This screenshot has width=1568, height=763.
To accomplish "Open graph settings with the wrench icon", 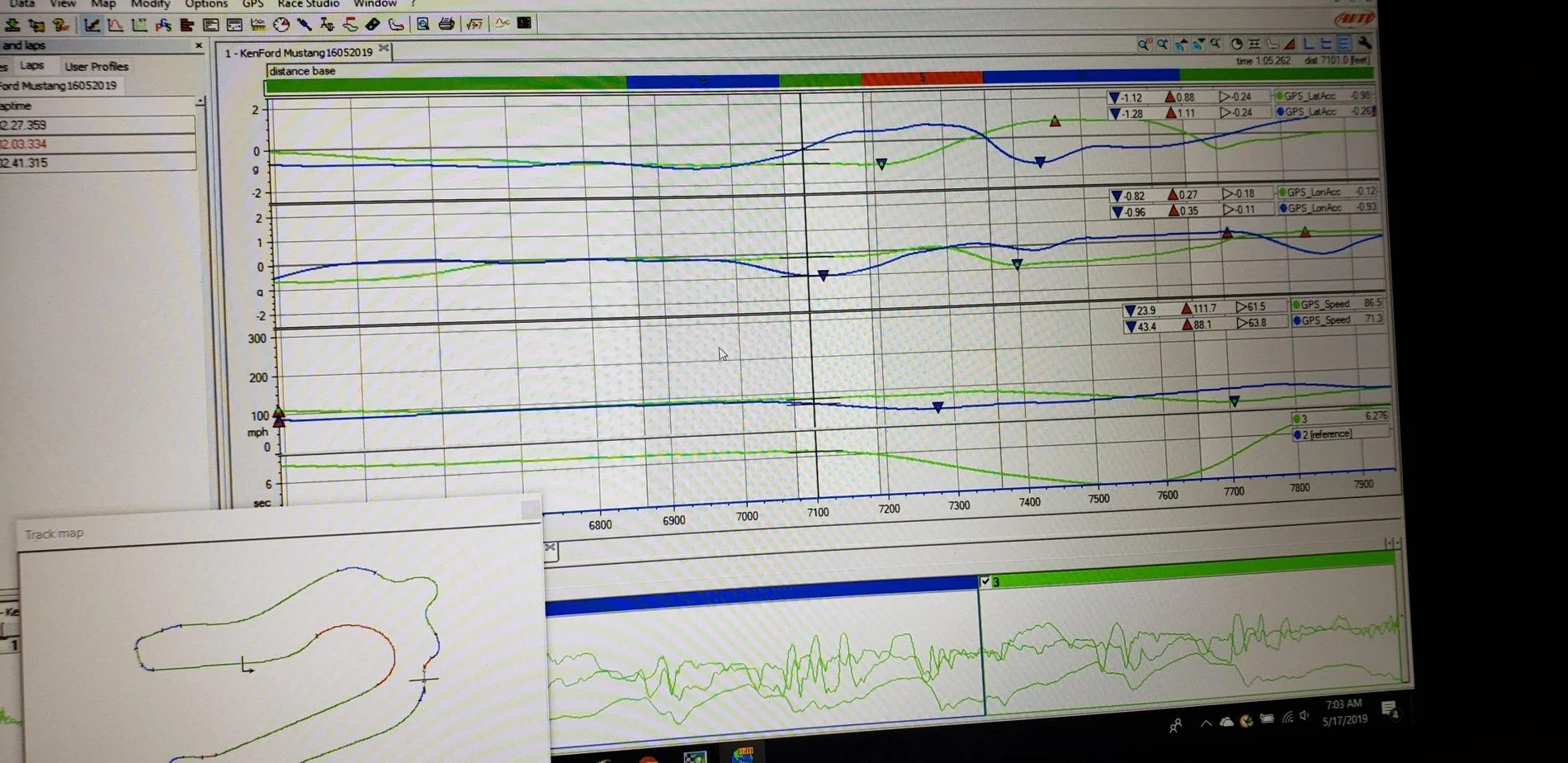I will tap(1364, 43).
